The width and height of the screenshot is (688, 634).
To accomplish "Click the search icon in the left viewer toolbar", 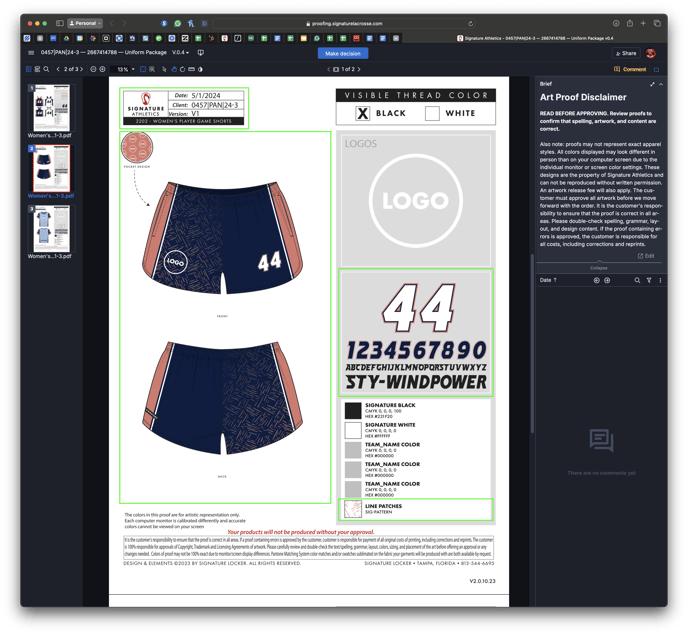I will click(x=46, y=70).
